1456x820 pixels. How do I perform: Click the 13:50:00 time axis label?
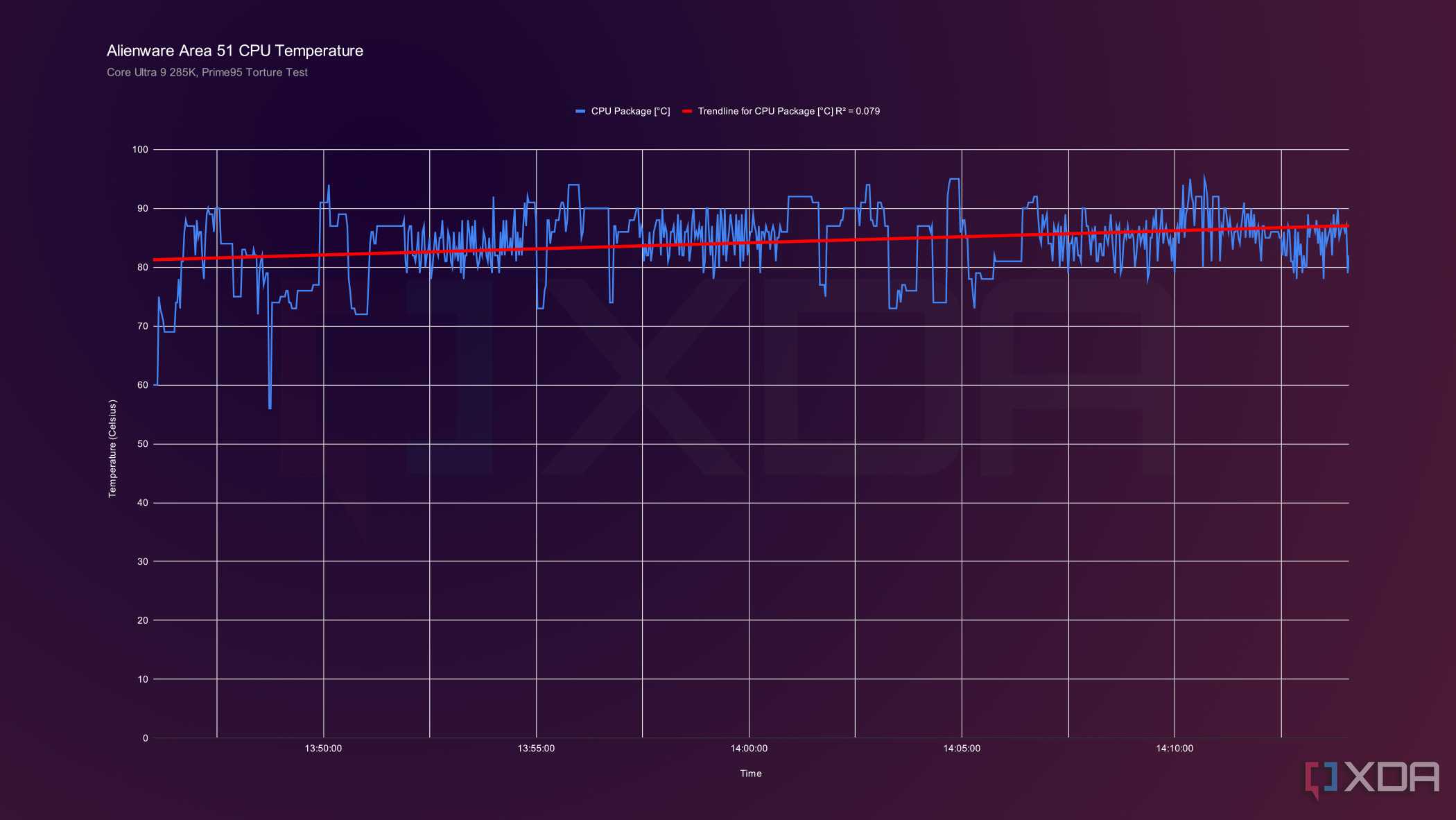coord(323,749)
